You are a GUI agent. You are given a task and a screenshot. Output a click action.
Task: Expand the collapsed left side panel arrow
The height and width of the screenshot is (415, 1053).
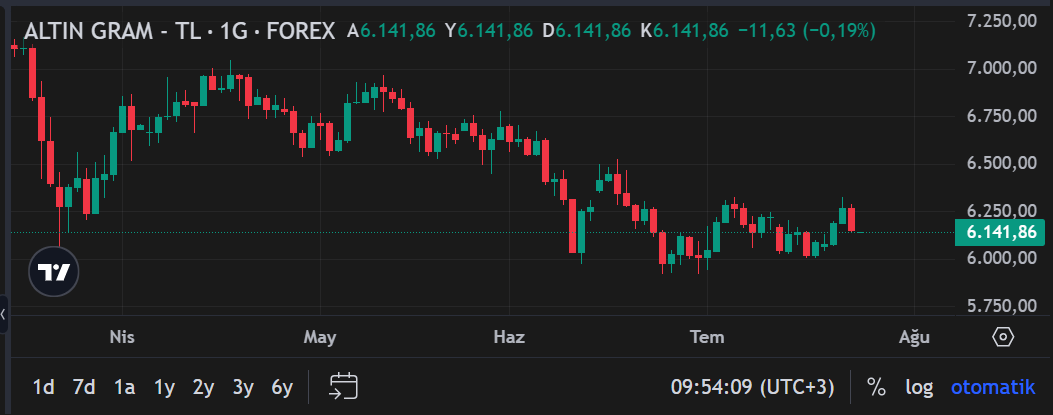3,314
